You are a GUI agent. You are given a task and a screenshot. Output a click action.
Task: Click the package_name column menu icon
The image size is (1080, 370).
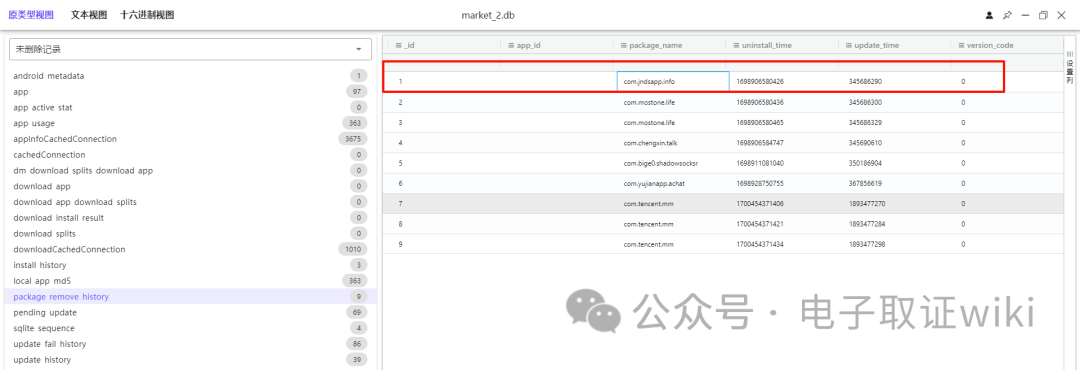tap(623, 45)
